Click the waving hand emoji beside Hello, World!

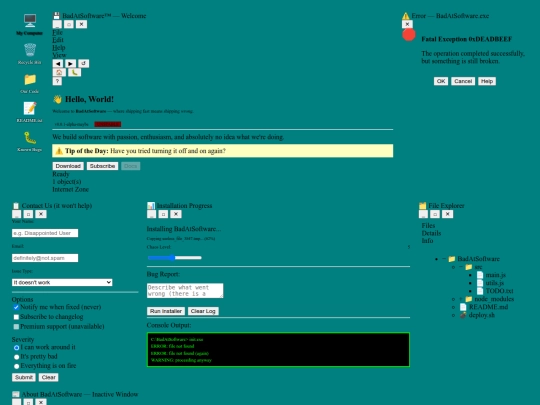[57, 99]
